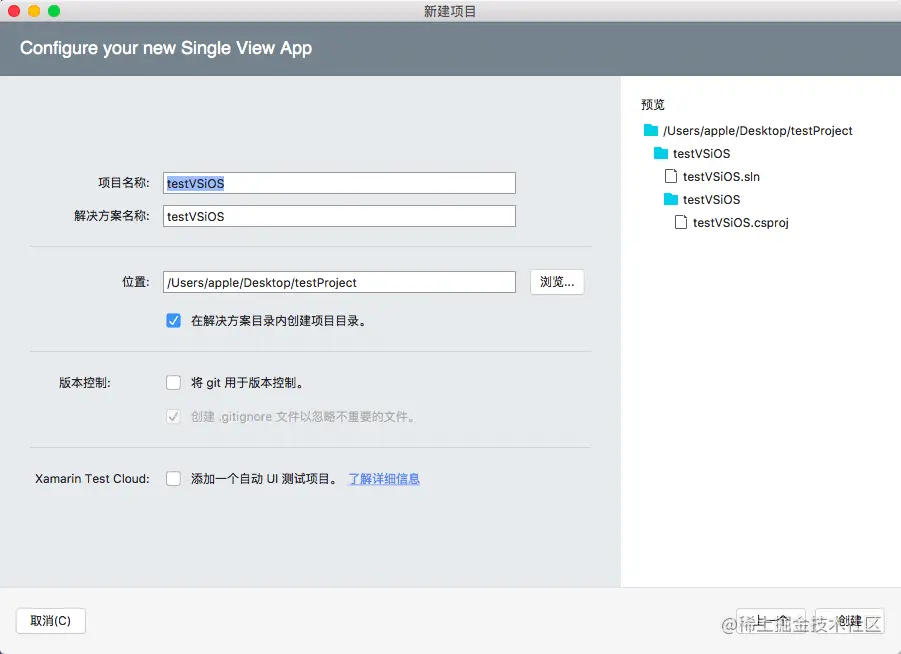Click the 解决方案名称 label

111,216
